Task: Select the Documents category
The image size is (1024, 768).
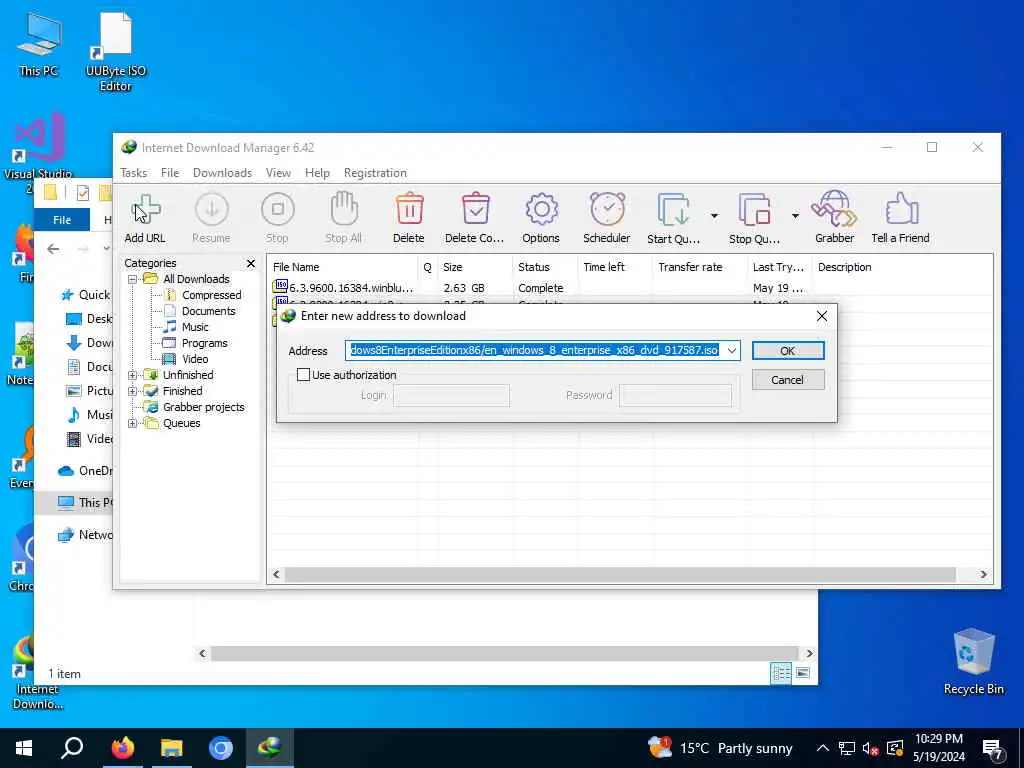Action: coord(199,312)
